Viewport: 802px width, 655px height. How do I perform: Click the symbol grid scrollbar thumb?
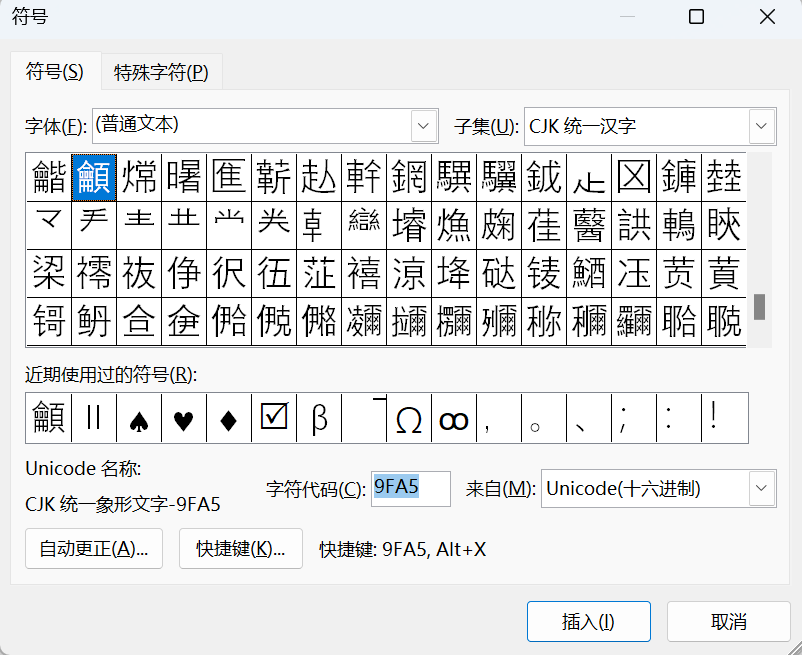point(760,307)
